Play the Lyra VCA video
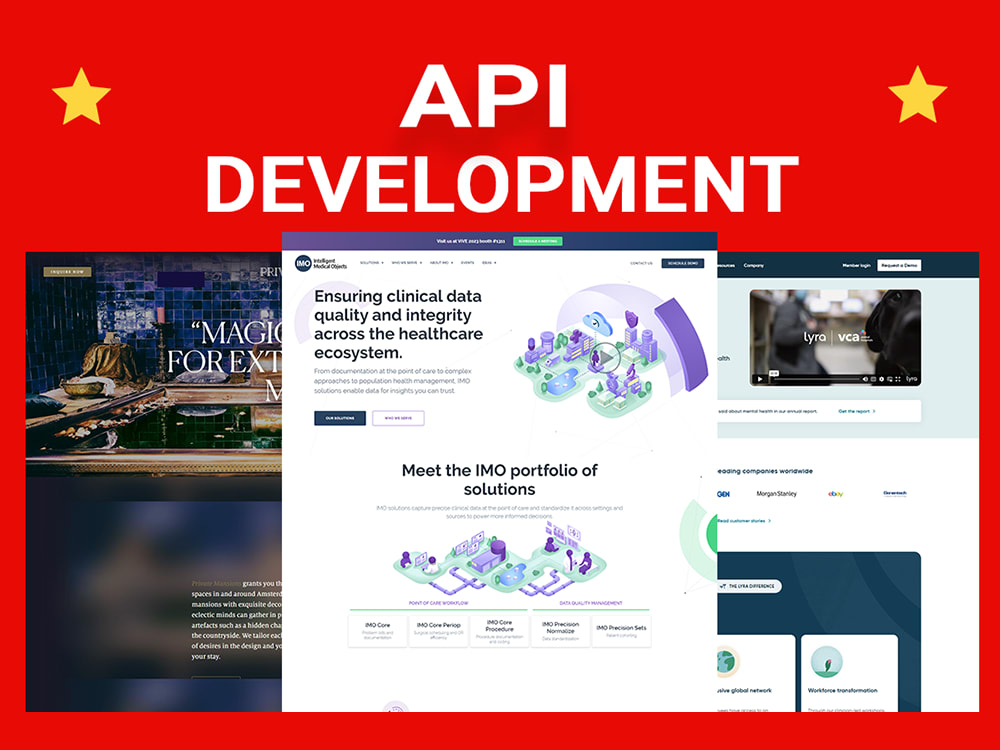Image resolution: width=1000 pixels, height=750 pixels. 761,378
